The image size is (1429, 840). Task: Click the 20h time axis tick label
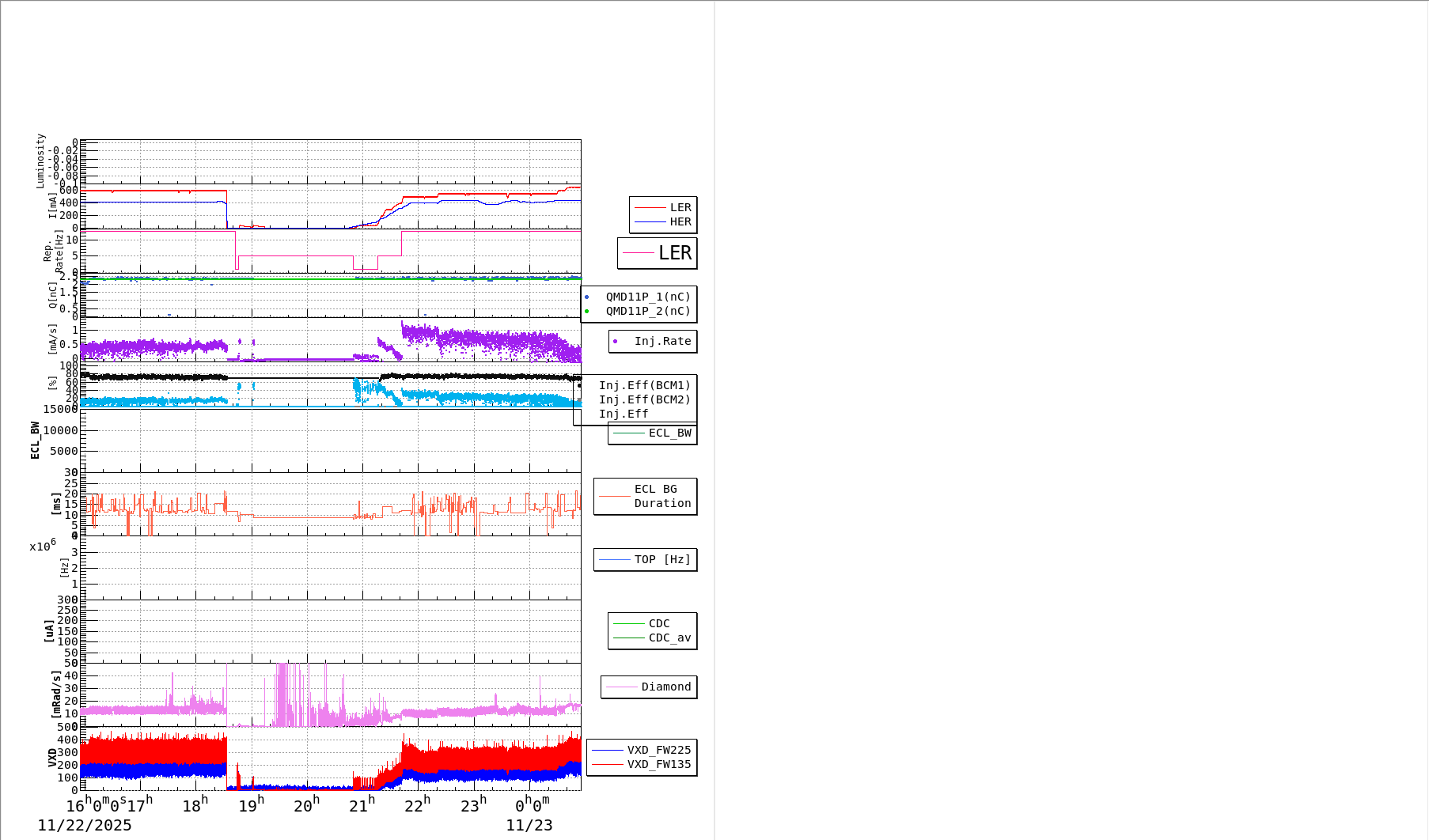307,805
